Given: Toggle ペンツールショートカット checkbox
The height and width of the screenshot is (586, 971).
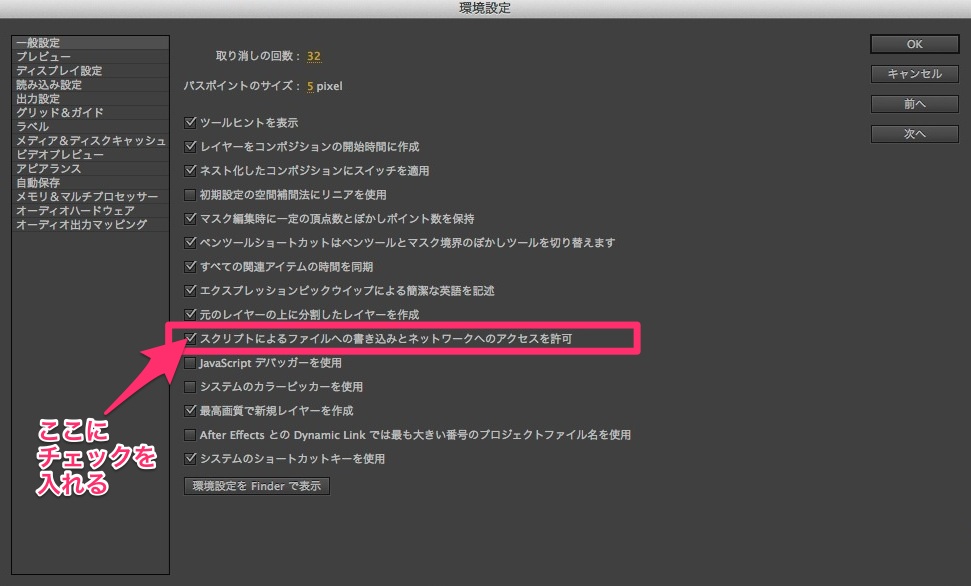Looking at the screenshot, I should 190,242.
